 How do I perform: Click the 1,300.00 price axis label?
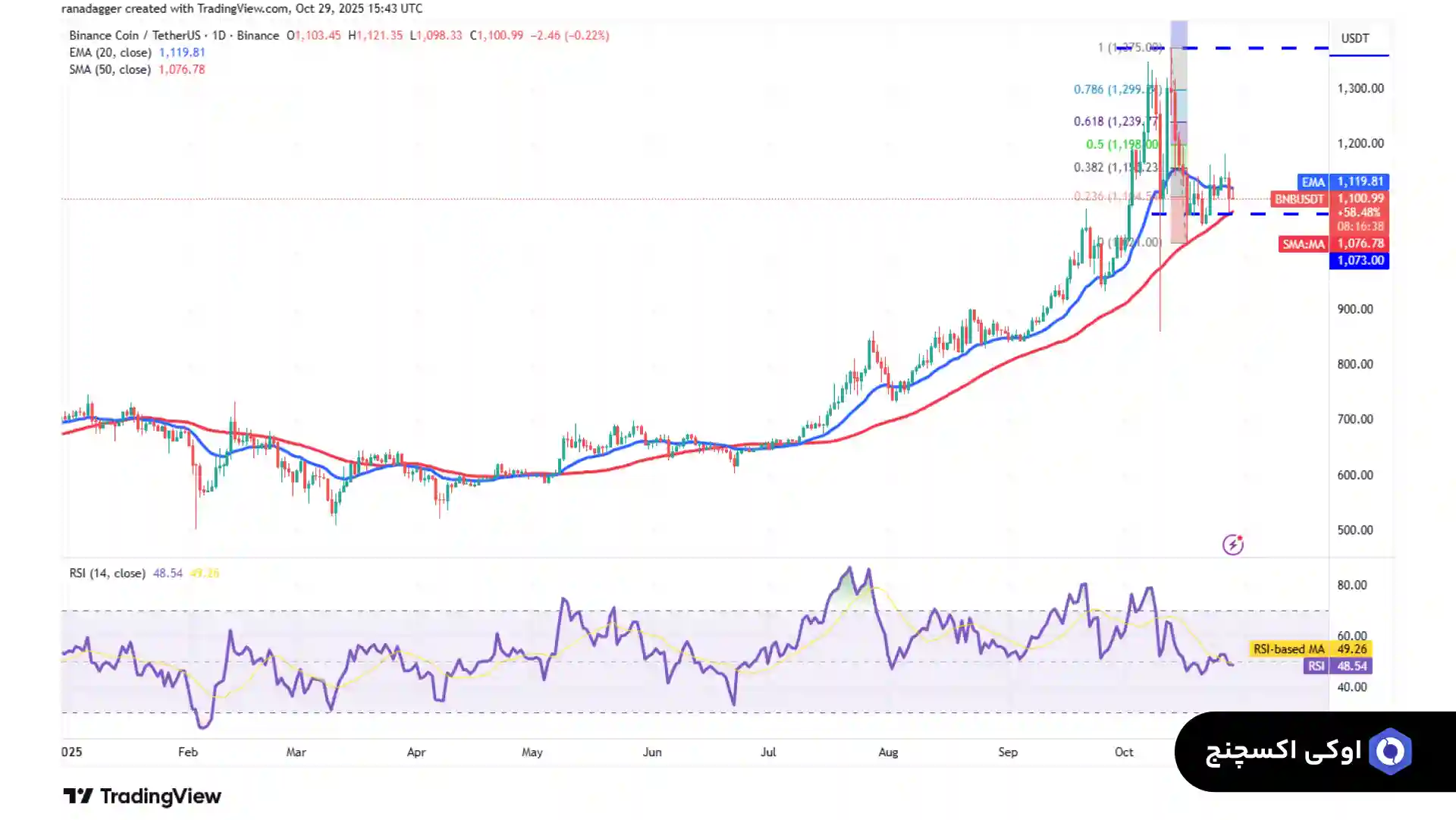tap(1360, 88)
